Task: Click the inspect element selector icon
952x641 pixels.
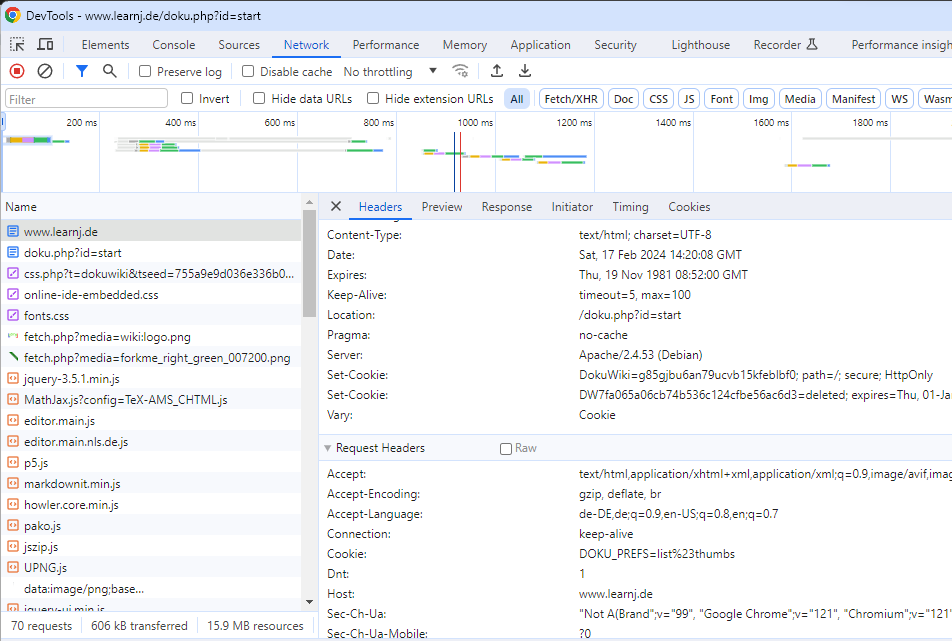Action: (18, 45)
